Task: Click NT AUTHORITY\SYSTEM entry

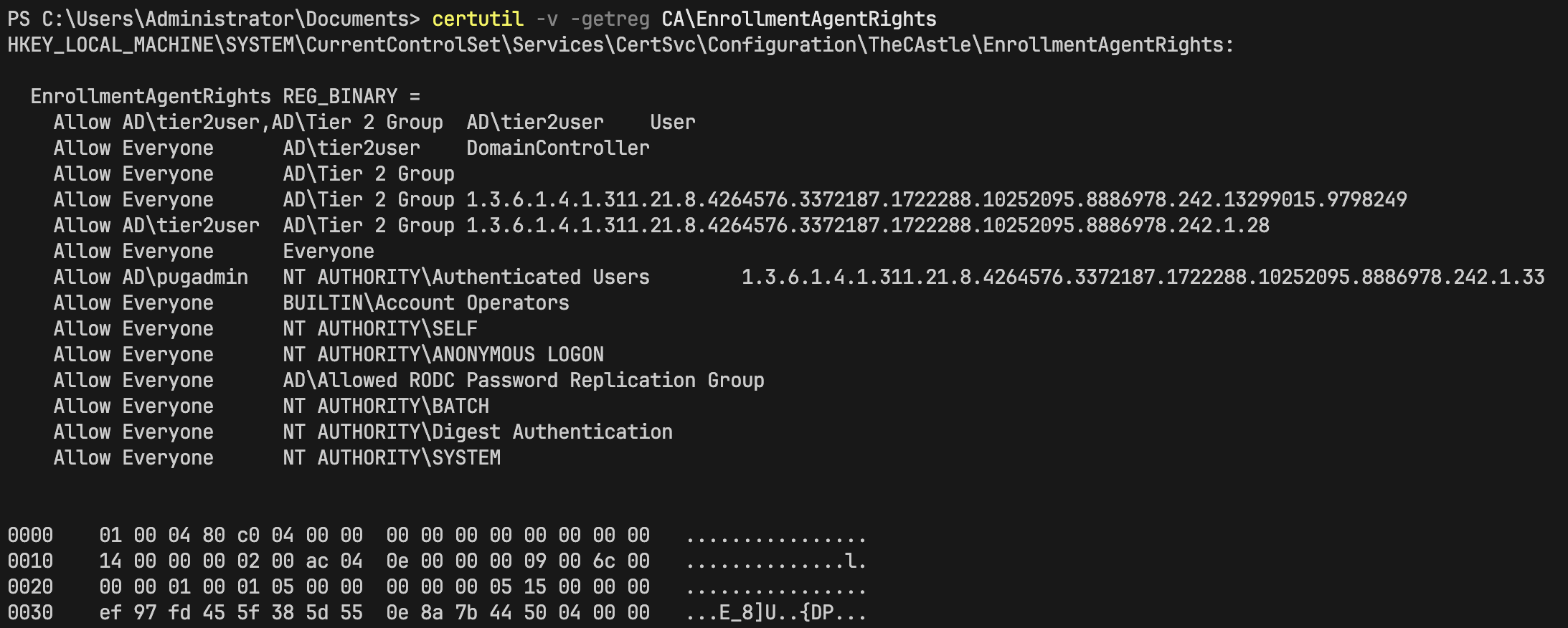Action: 392,457
